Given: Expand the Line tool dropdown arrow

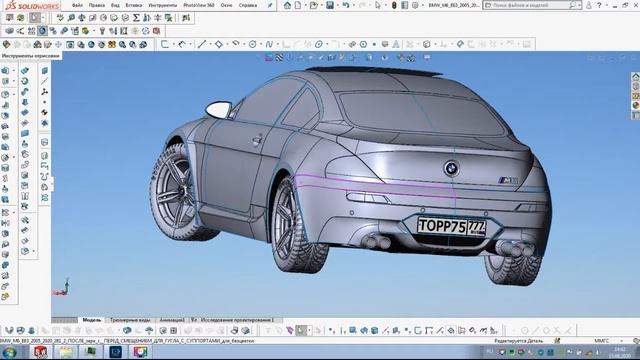Looking at the screenshot, I should [x=210, y=44].
